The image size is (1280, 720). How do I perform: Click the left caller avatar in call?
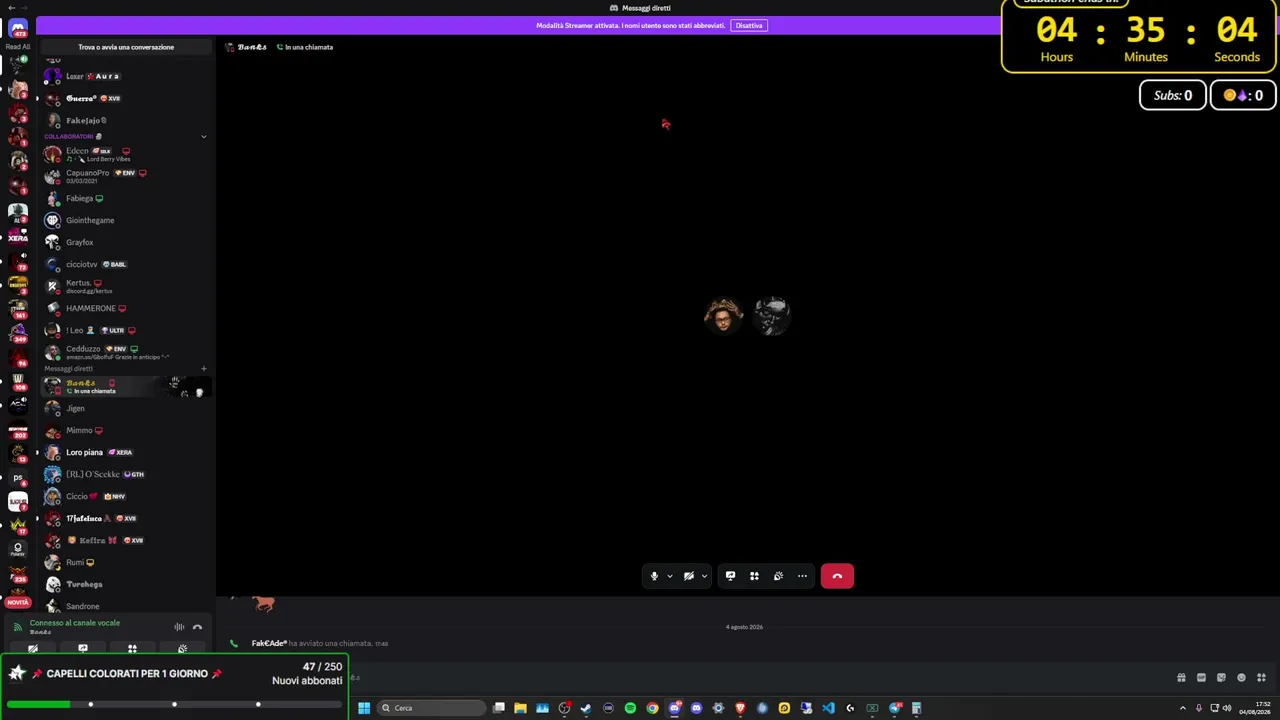(x=723, y=316)
